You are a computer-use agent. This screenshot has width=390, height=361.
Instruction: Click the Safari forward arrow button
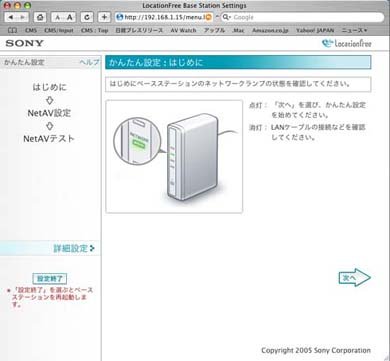[x=23, y=17]
